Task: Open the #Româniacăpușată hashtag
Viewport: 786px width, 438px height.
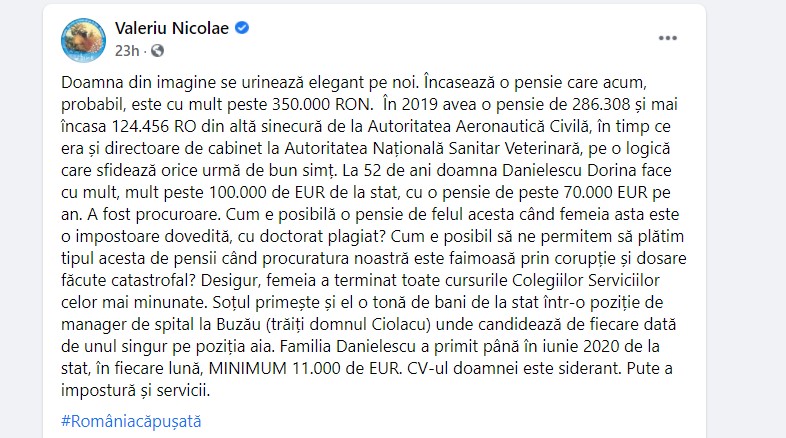Action: pos(131,421)
